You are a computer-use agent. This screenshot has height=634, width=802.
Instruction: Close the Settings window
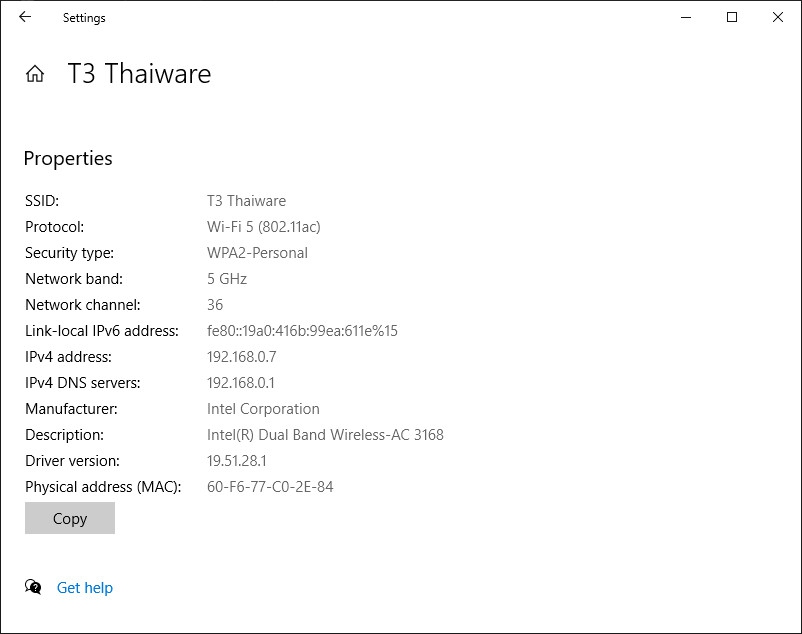pos(778,17)
